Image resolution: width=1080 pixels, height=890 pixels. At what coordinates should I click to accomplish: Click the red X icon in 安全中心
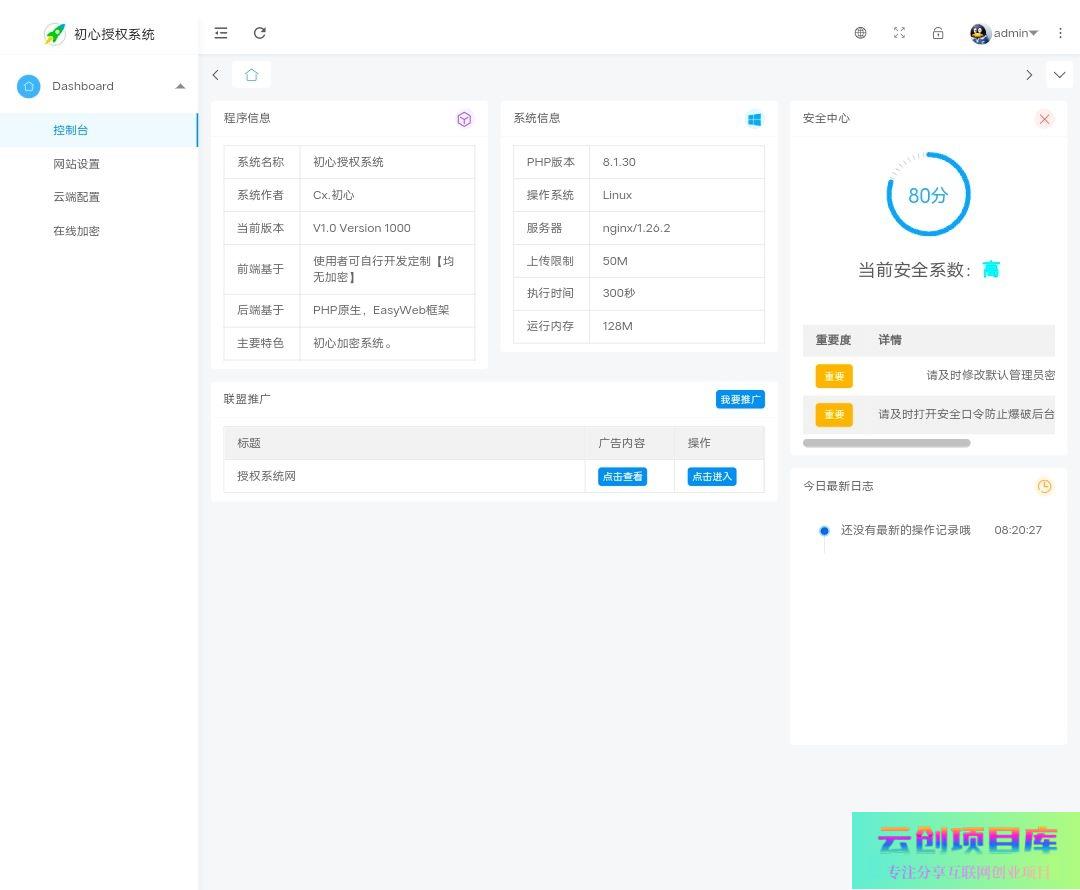(x=1044, y=119)
